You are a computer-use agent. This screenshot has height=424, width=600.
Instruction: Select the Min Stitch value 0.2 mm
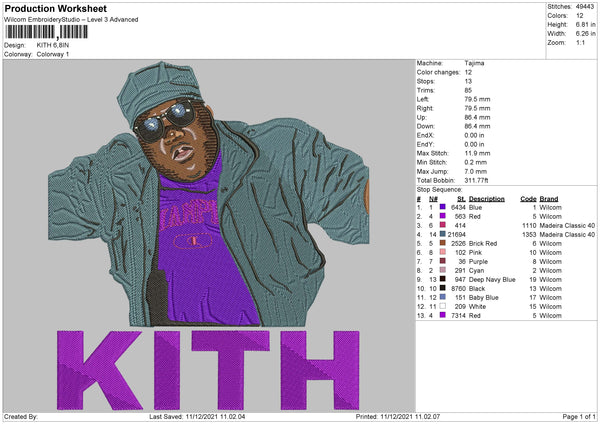click(x=476, y=162)
